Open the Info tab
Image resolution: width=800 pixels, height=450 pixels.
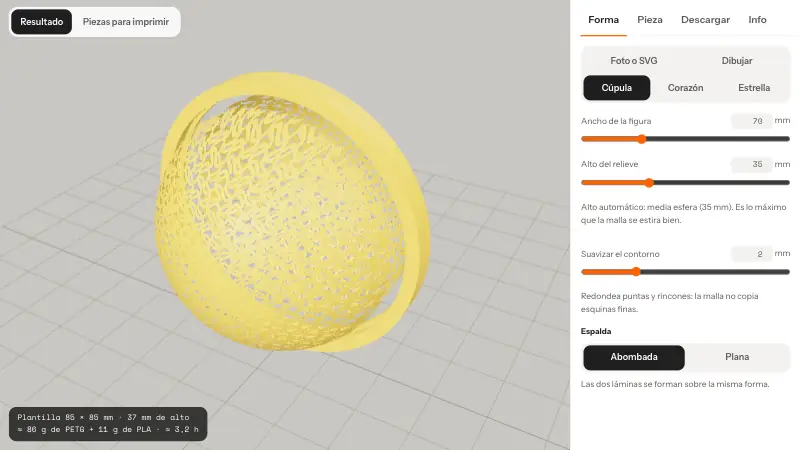(757, 20)
